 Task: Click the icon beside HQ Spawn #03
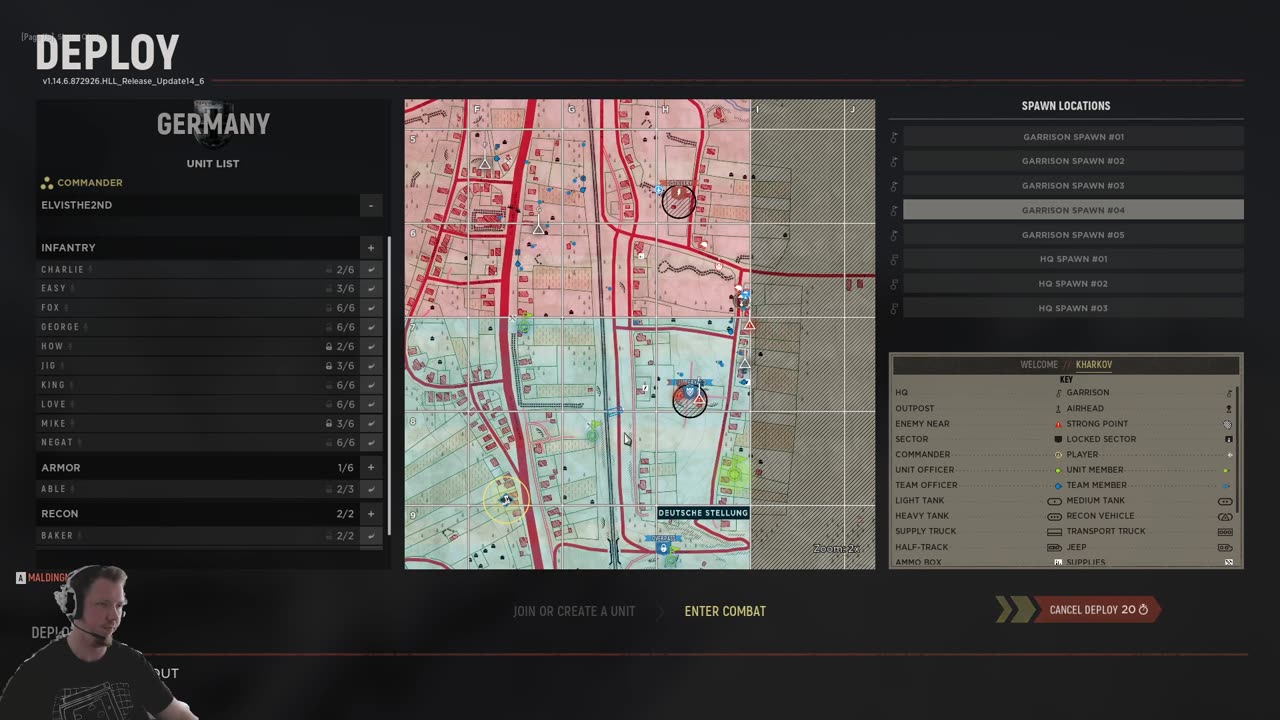point(894,308)
